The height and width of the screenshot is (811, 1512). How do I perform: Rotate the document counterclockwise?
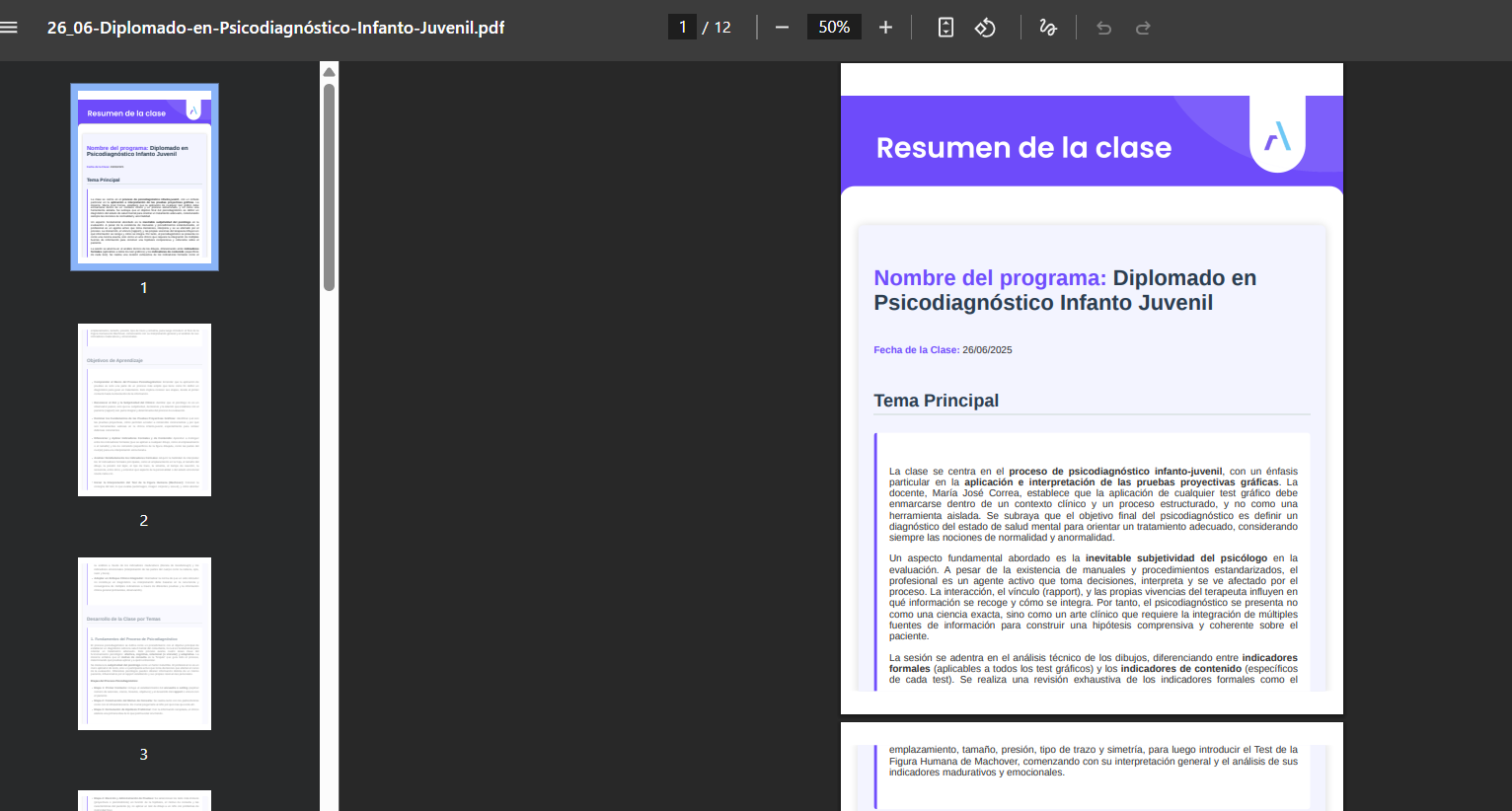985,28
